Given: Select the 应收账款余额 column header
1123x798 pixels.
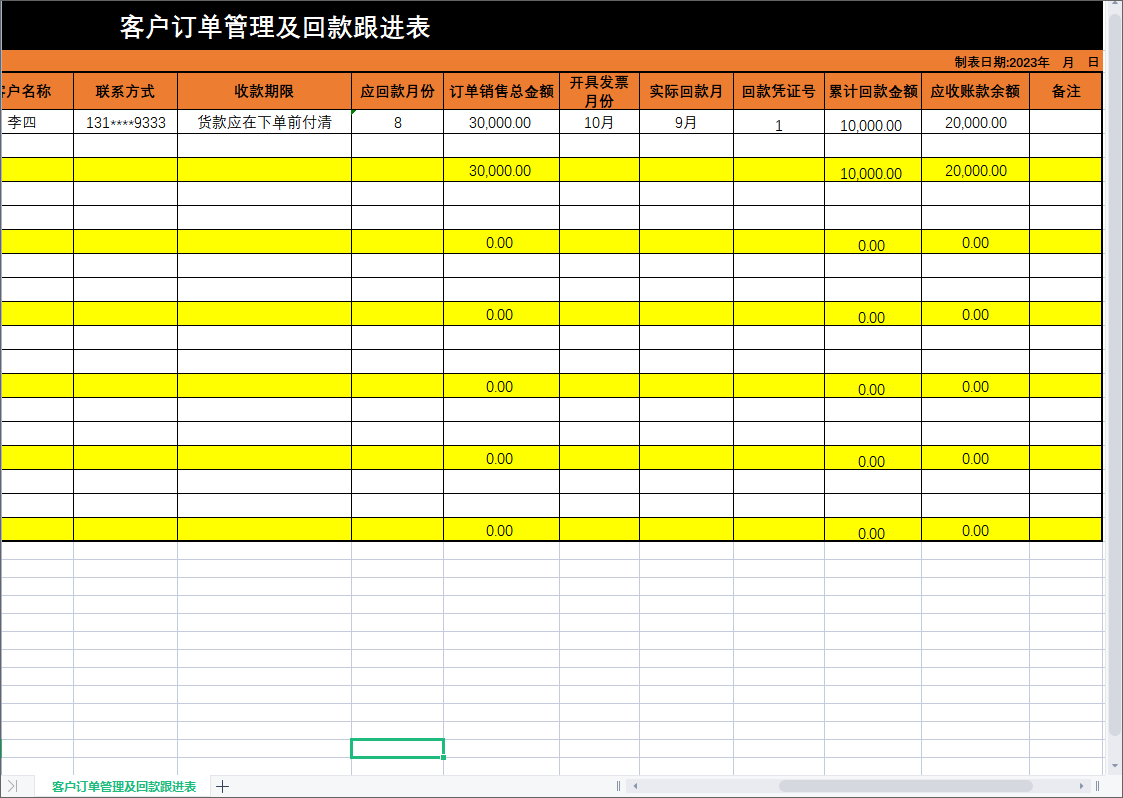Looking at the screenshot, I should pyautogui.click(x=975, y=91).
